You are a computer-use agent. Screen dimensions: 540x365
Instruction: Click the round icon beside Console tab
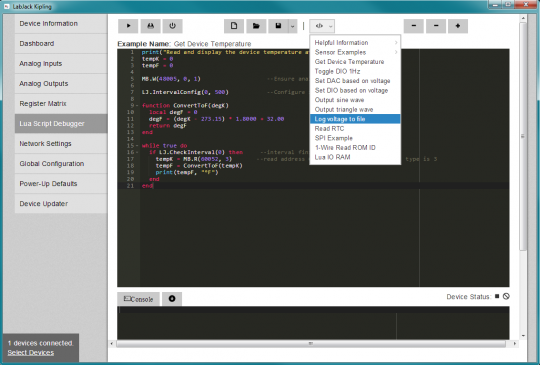click(172, 299)
